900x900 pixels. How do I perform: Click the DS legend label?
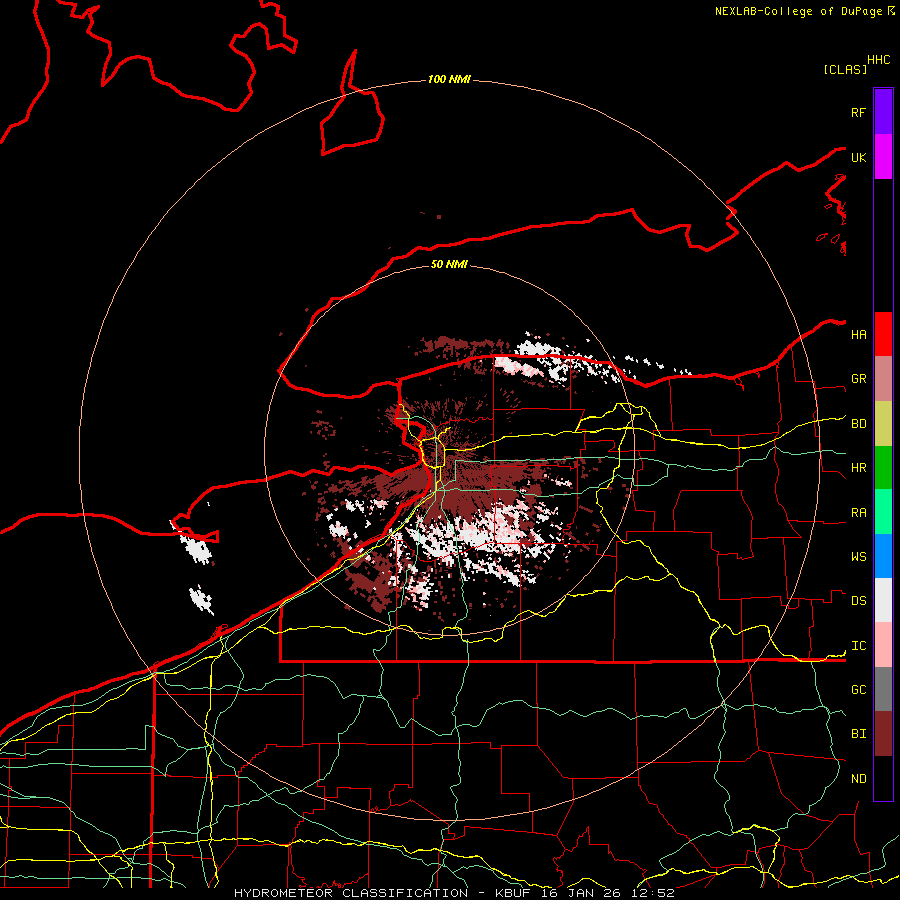pos(858,601)
